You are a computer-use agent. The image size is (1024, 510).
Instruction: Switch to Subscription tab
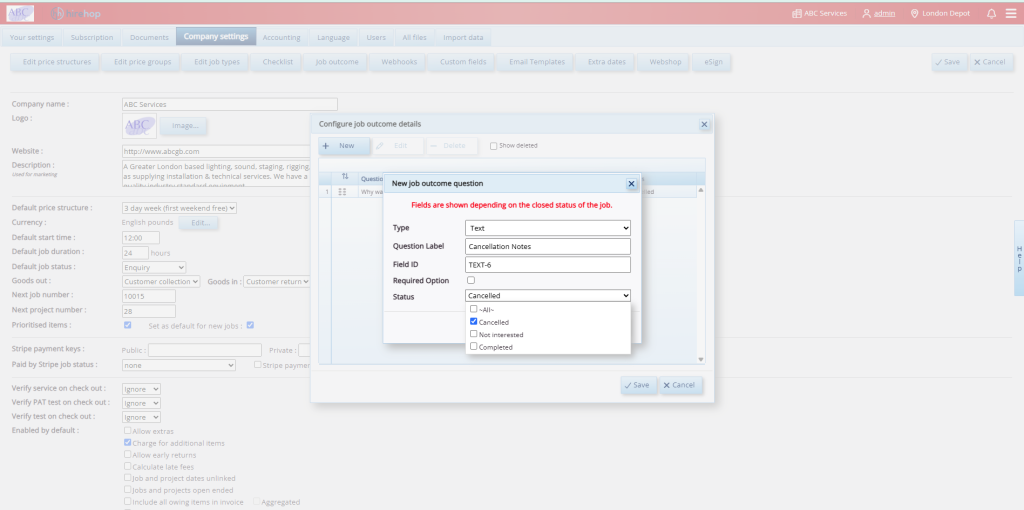click(92, 37)
